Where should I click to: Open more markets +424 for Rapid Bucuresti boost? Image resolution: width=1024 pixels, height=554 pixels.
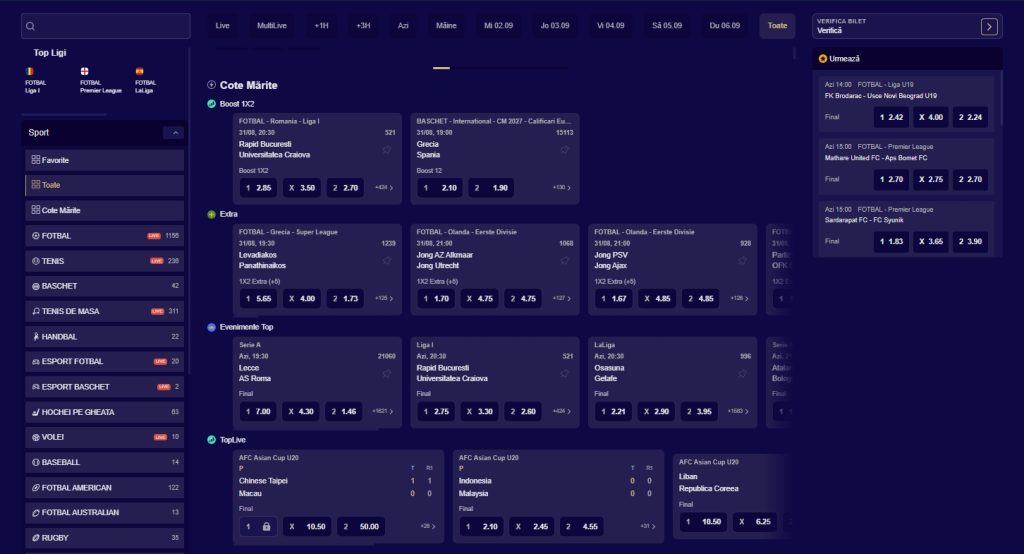pos(384,187)
